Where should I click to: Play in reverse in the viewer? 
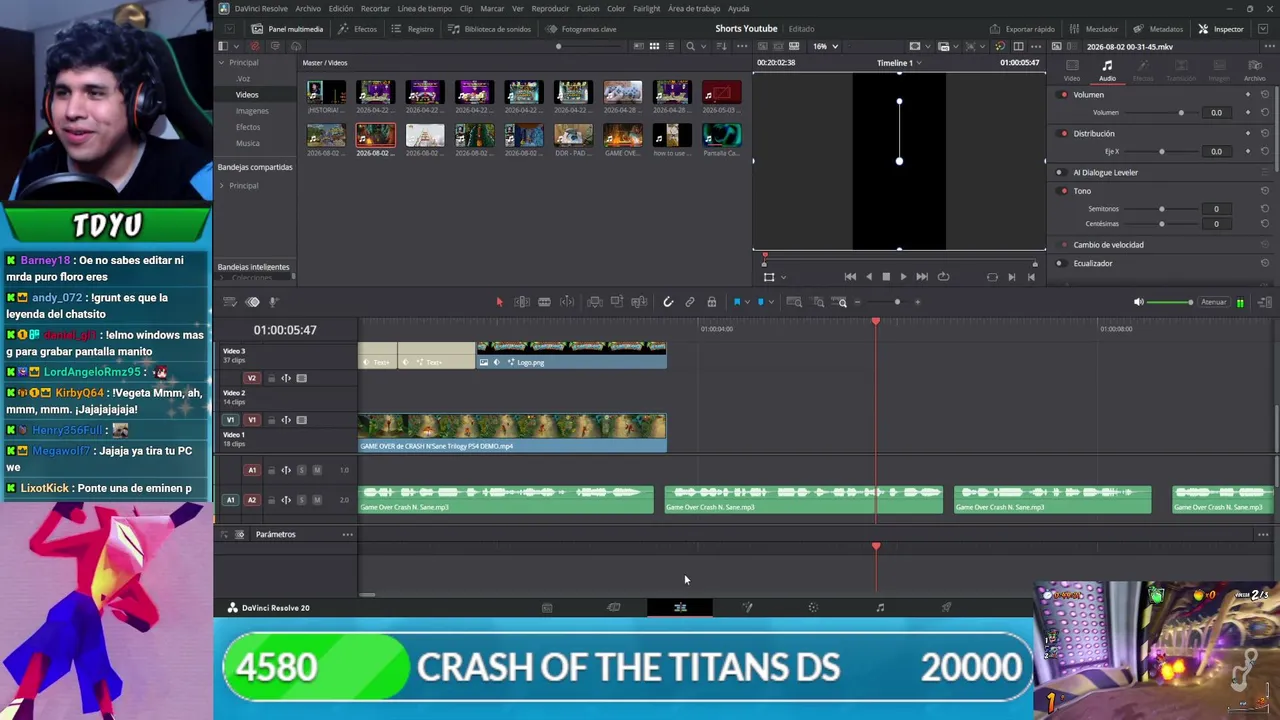tap(868, 277)
